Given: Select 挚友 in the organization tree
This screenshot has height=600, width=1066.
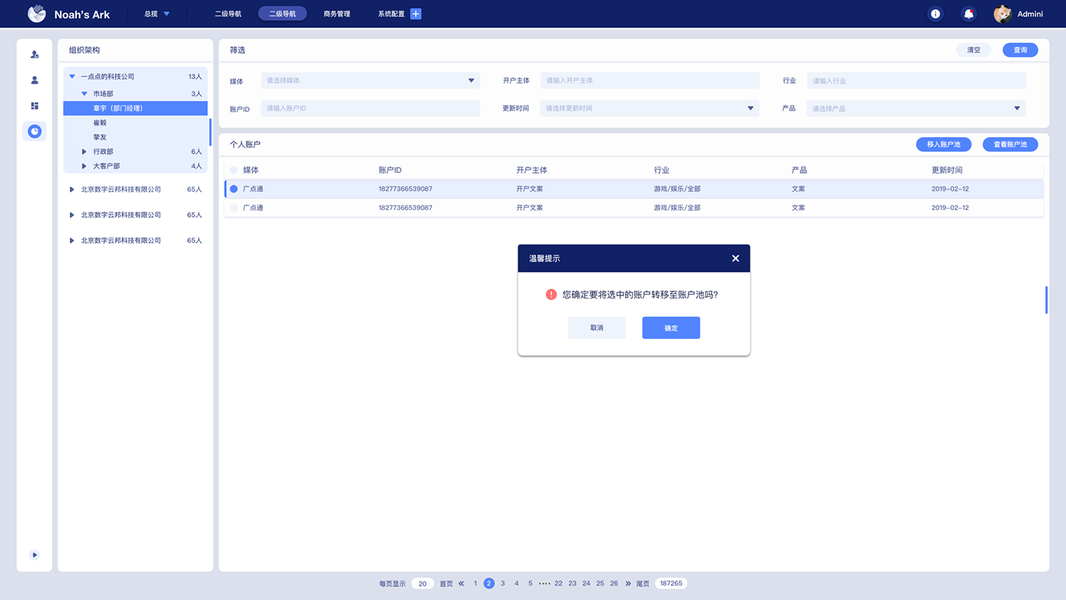Looking at the screenshot, I should 100,137.
